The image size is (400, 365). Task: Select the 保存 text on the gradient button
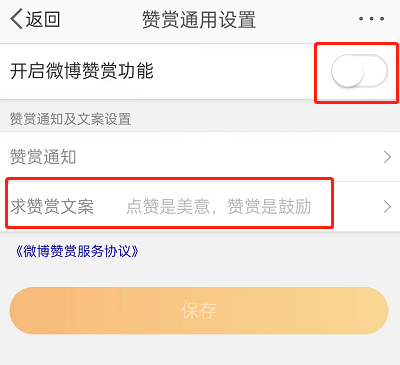(x=199, y=311)
